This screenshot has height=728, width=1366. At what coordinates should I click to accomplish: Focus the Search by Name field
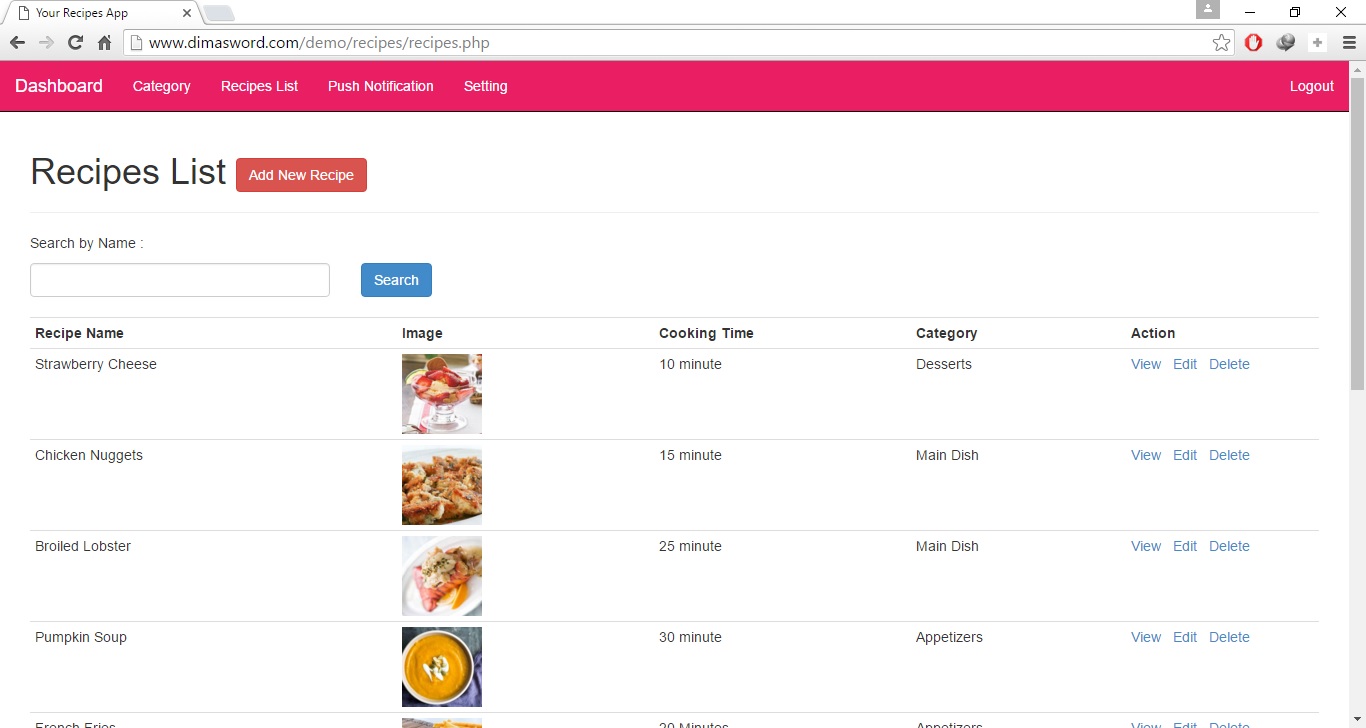(x=180, y=280)
